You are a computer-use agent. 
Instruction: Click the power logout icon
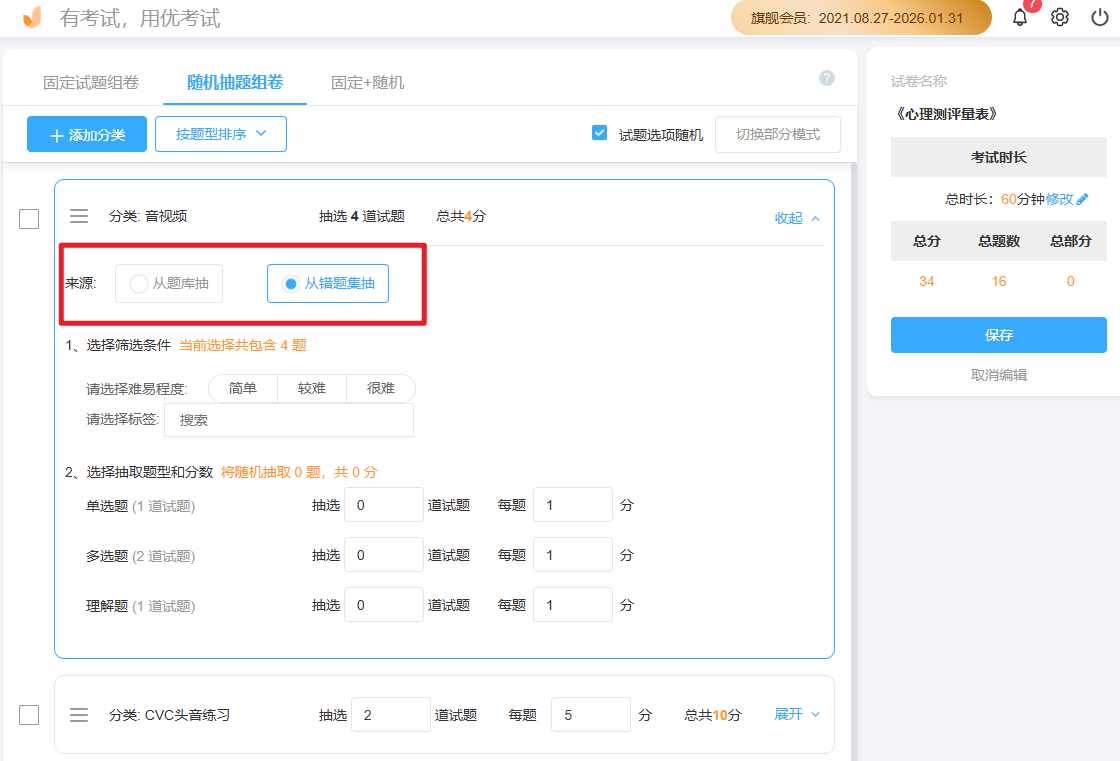point(1098,17)
